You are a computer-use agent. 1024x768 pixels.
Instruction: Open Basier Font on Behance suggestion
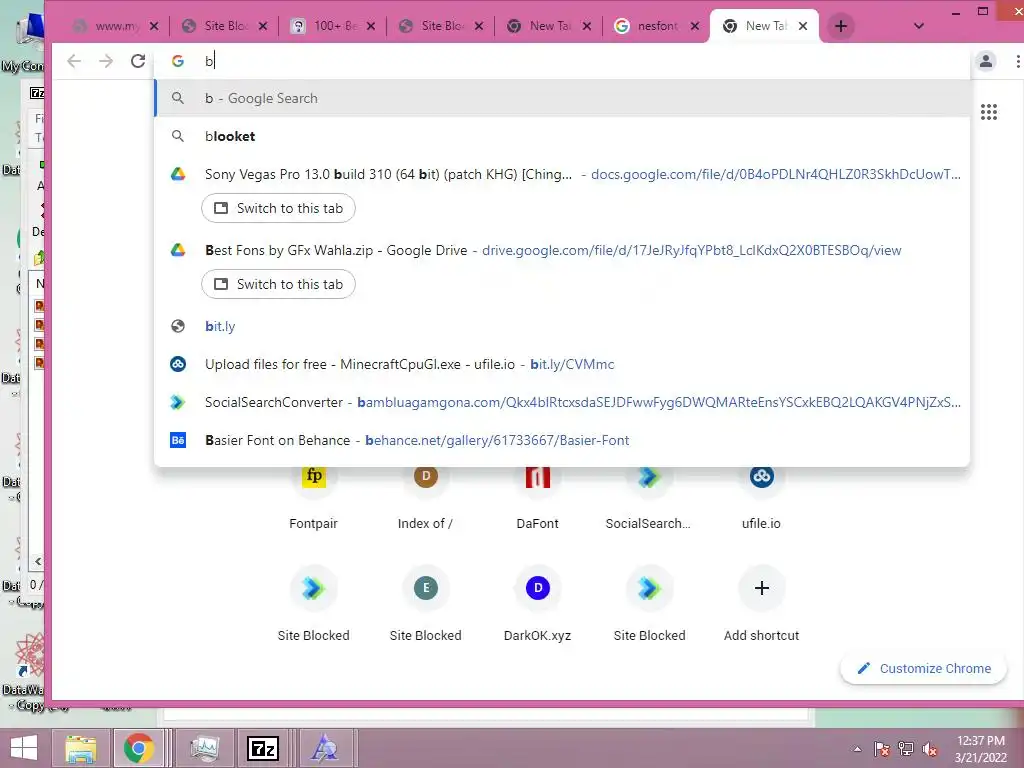point(562,440)
